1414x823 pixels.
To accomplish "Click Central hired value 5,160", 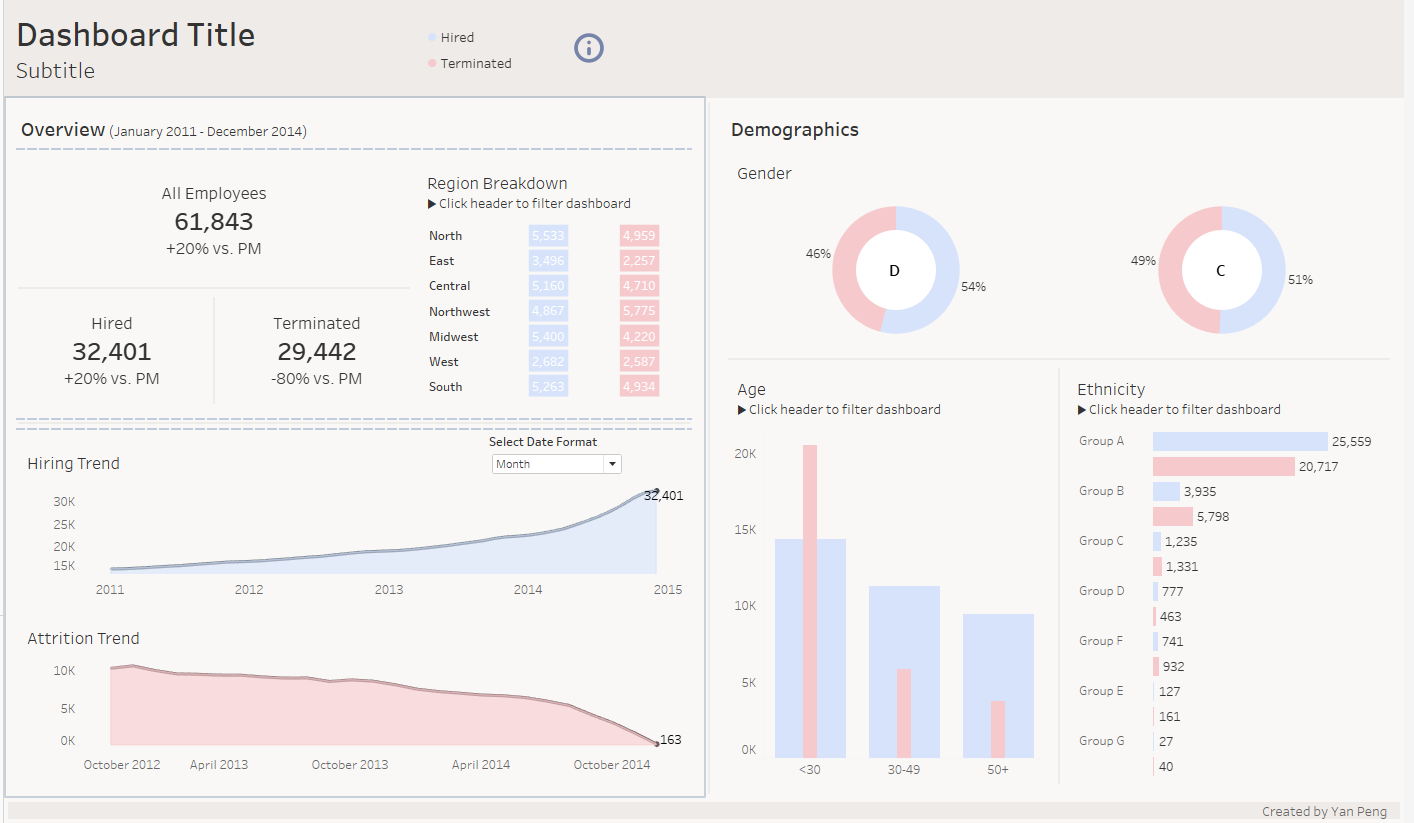I will pyautogui.click(x=548, y=286).
